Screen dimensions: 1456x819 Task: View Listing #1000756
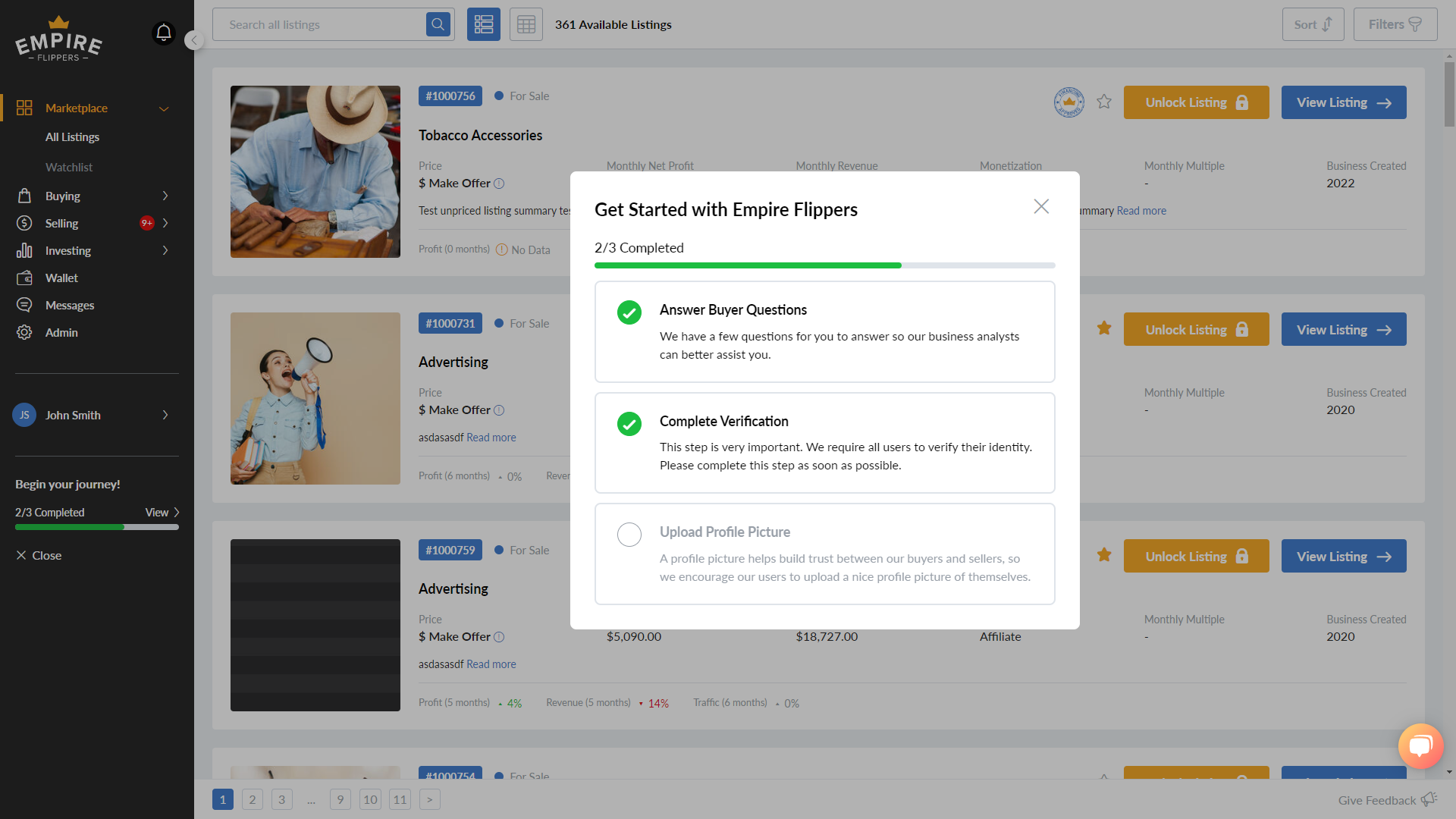tap(1344, 102)
